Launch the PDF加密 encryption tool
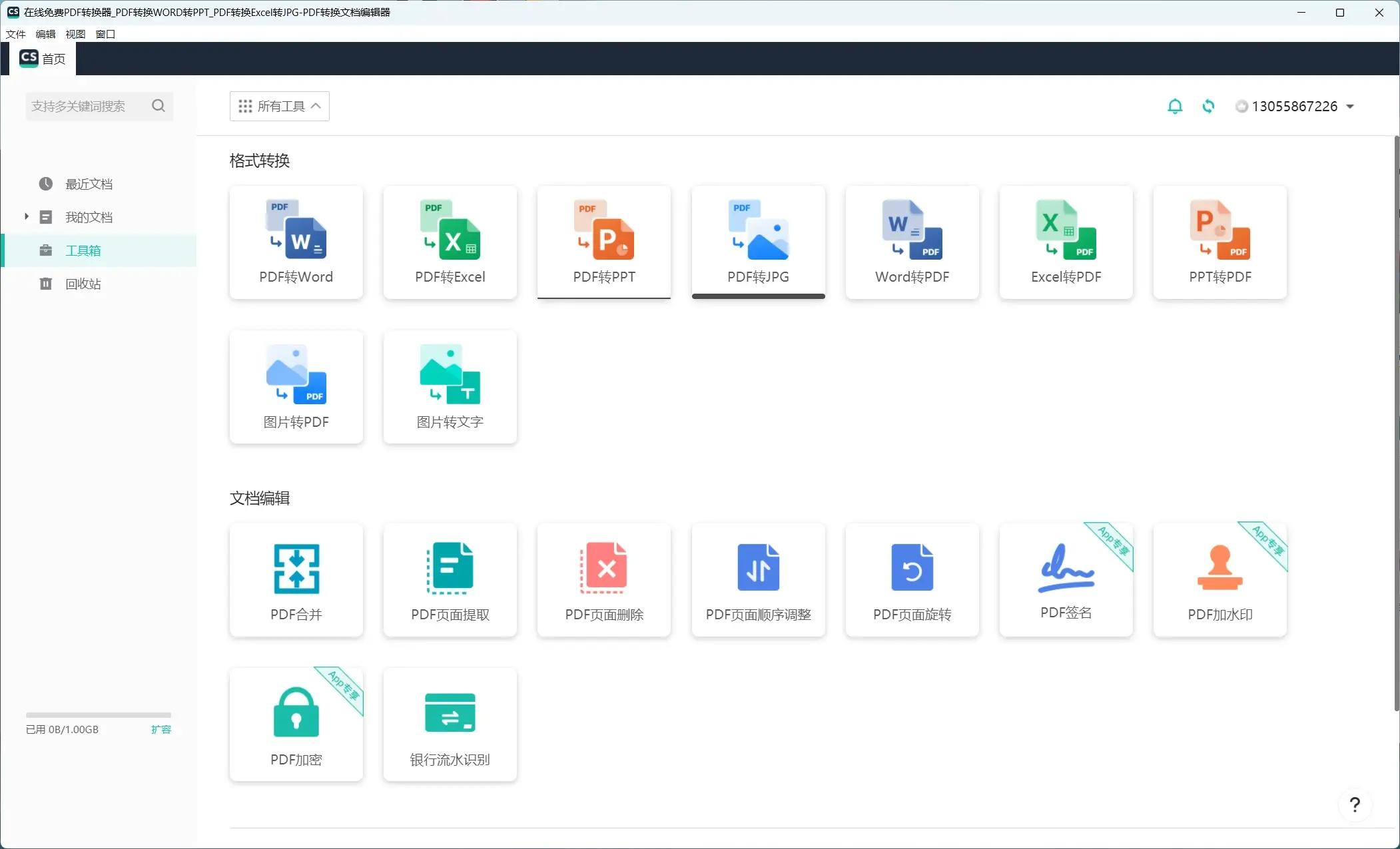This screenshot has width=1400, height=849. coord(296,724)
